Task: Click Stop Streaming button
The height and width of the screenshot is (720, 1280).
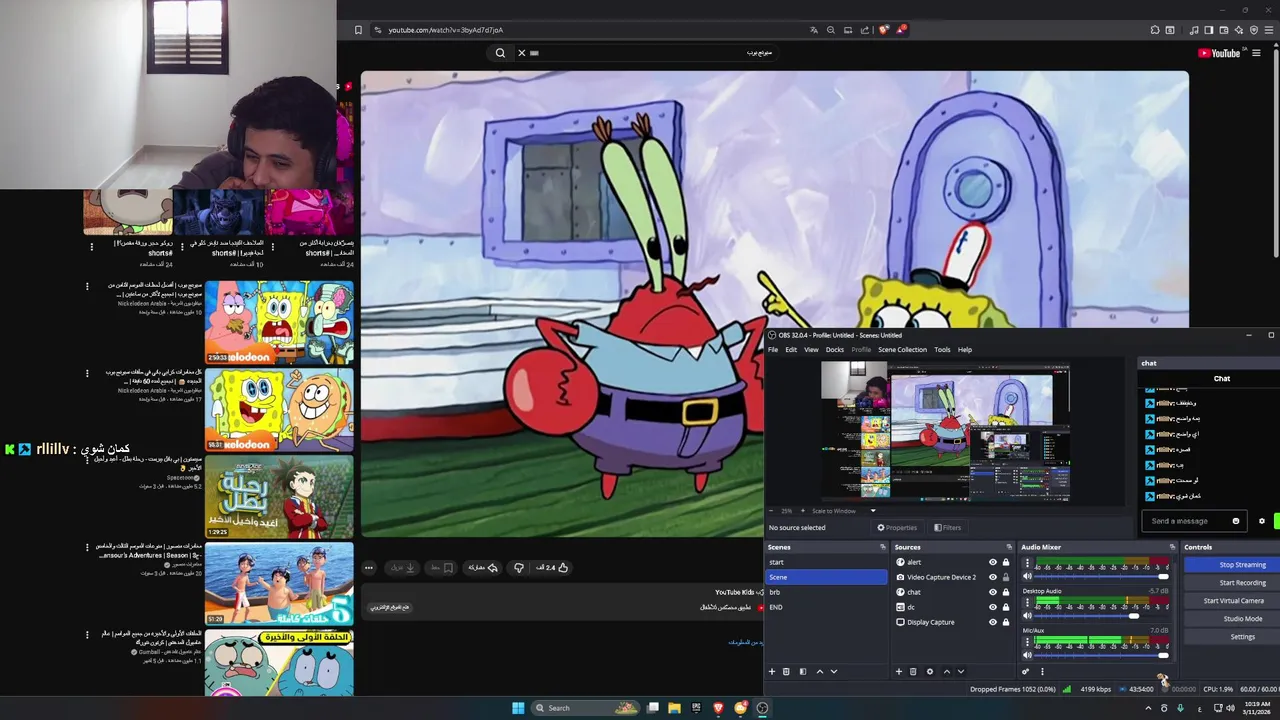Action: [1242, 565]
